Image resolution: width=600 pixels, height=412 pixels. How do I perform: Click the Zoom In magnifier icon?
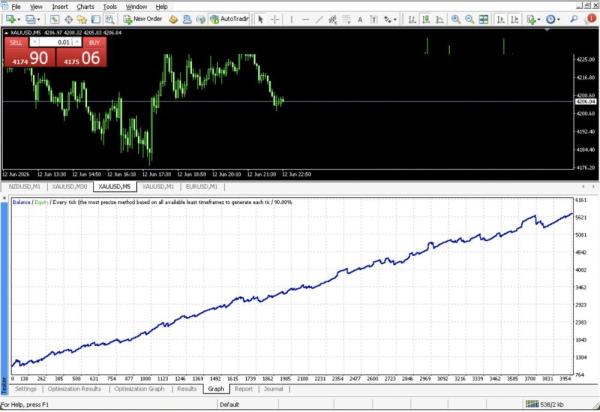pyautogui.click(x=455, y=19)
